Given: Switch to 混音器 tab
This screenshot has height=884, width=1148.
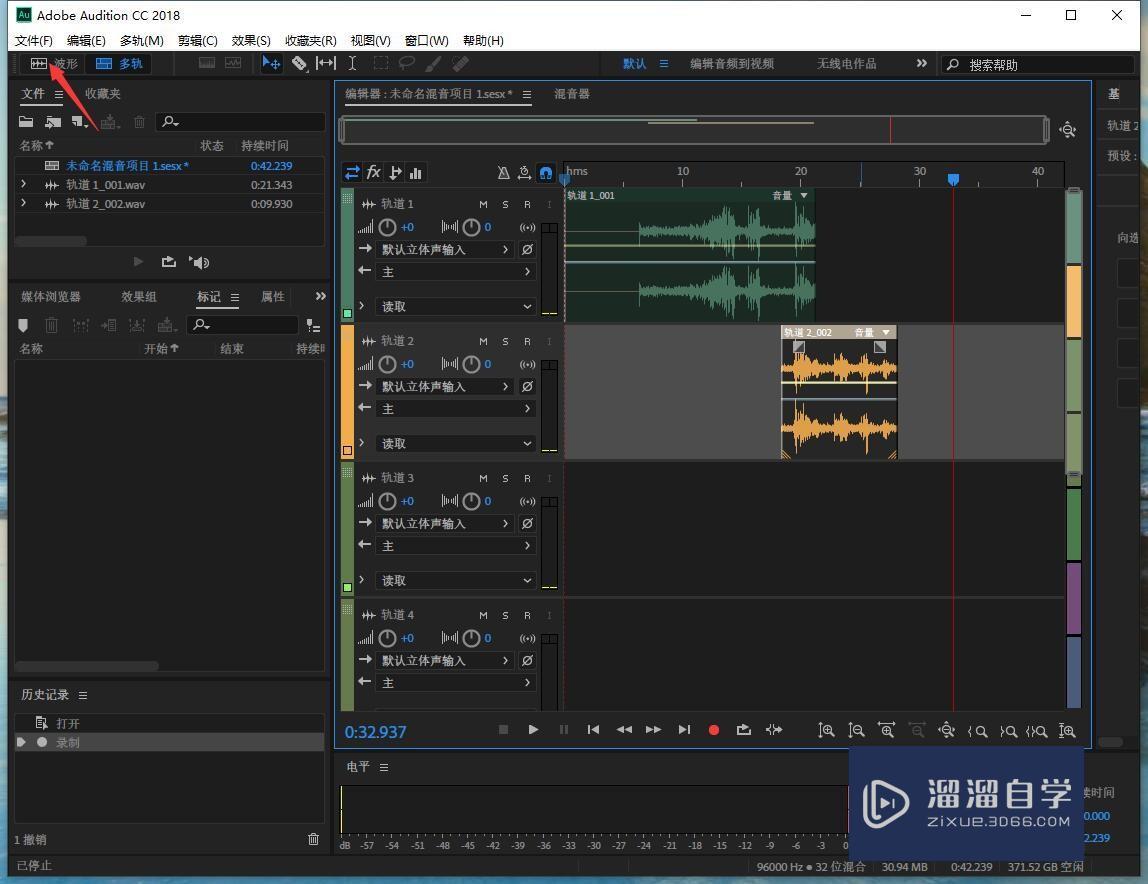Looking at the screenshot, I should pos(572,94).
